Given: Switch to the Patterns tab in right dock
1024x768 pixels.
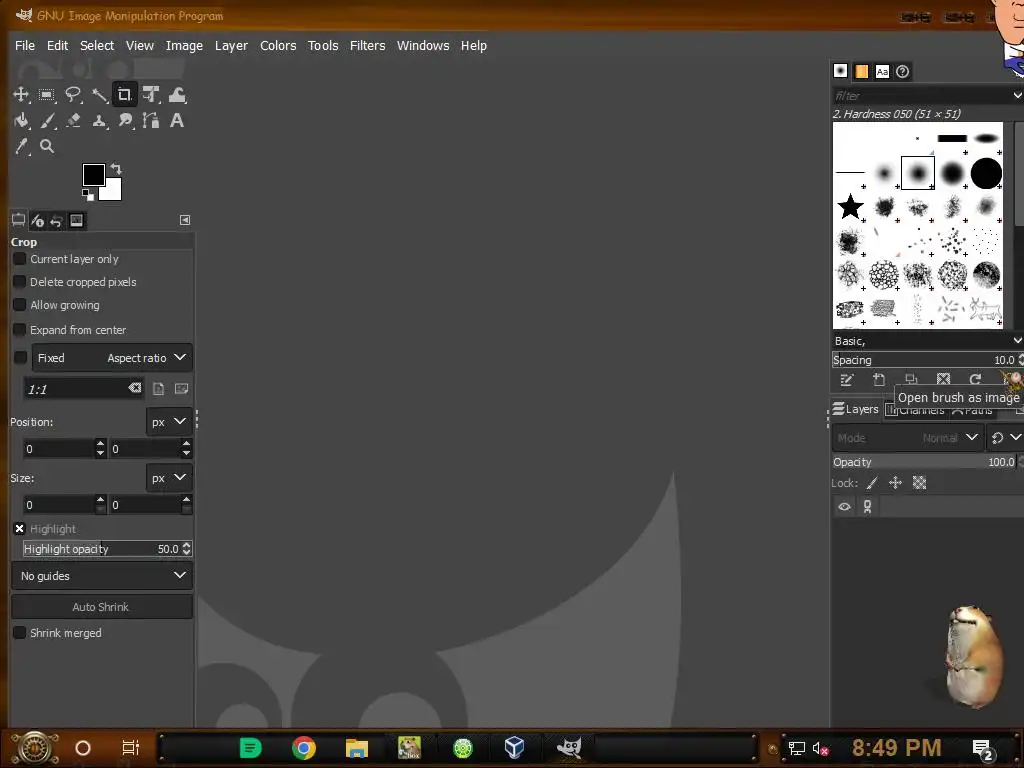Looking at the screenshot, I should [861, 71].
